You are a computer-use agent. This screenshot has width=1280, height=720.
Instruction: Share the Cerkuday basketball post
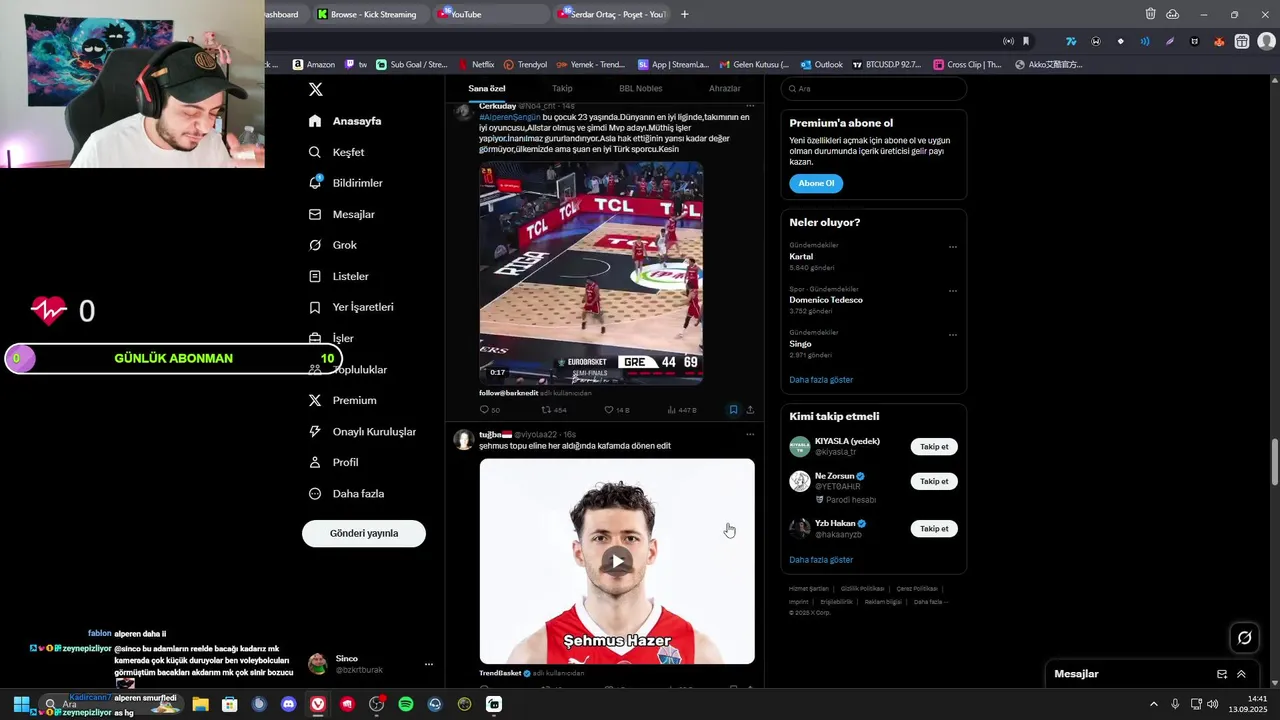click(750, 410)
